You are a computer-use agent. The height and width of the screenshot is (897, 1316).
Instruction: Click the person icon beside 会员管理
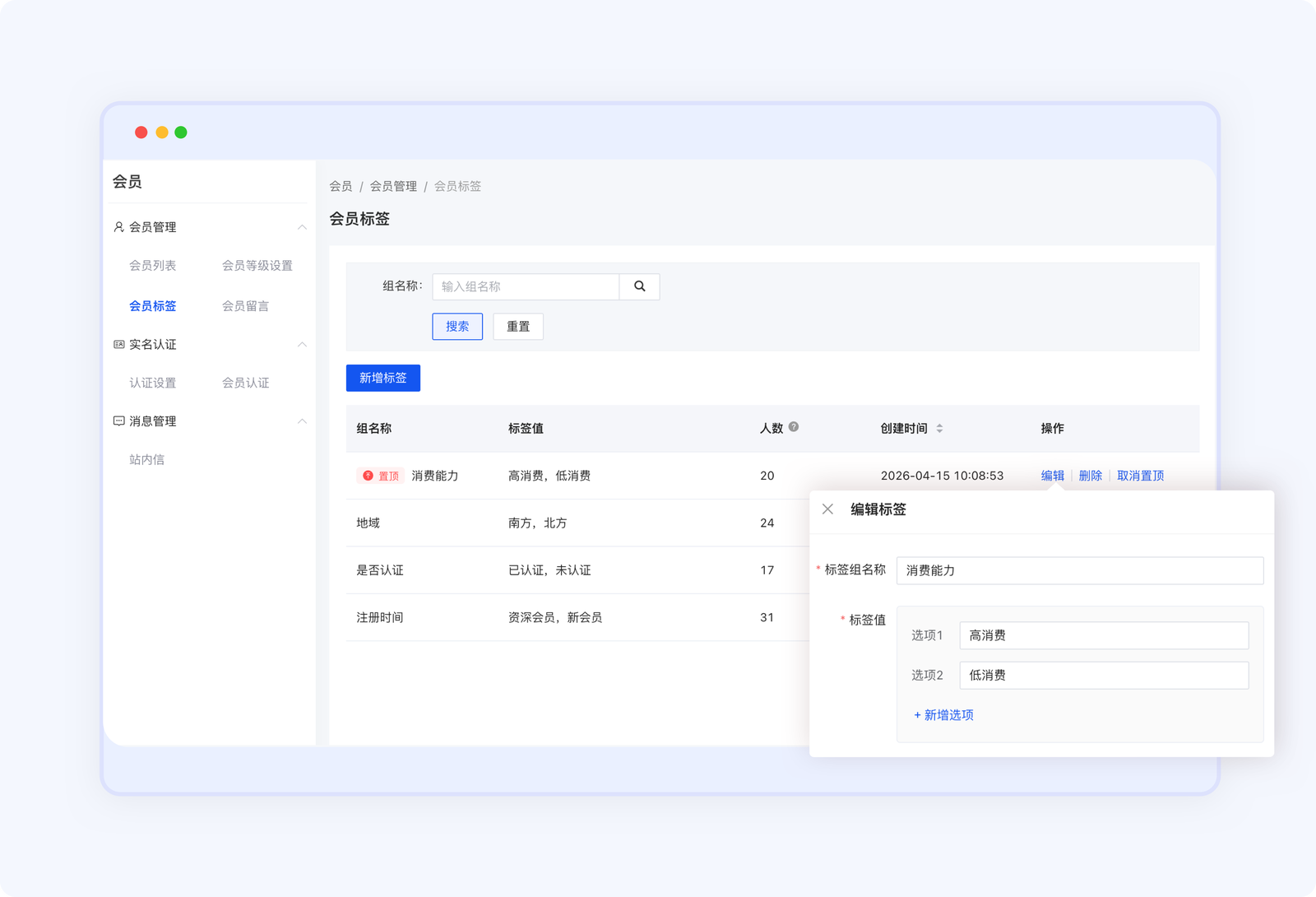[x=118, y=227]
